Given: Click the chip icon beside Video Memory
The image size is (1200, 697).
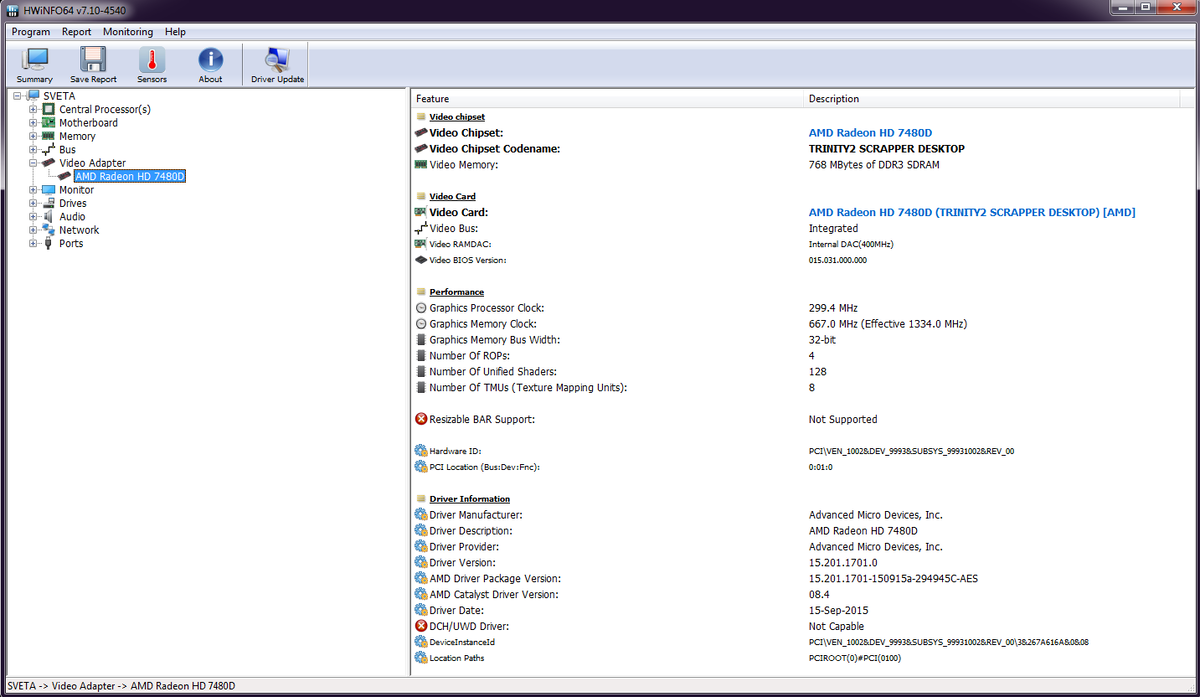Looking at the screenshot, I should tap(421, 164).
